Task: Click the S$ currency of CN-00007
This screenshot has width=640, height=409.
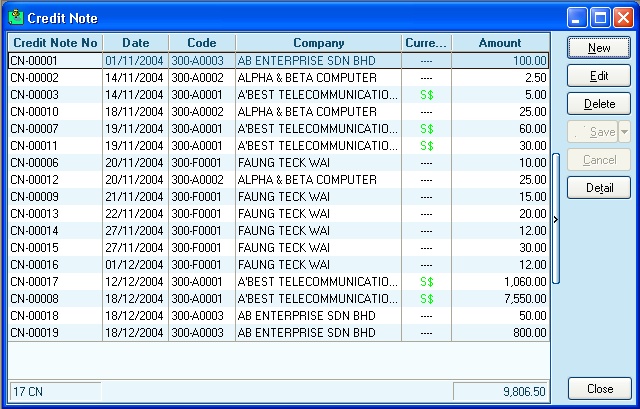Action: click(x=427, y=129)
